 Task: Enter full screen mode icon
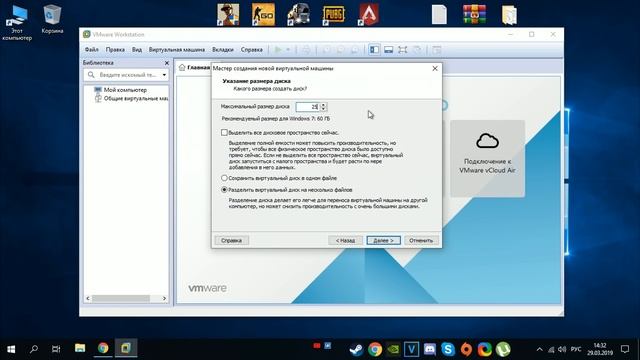402,49
